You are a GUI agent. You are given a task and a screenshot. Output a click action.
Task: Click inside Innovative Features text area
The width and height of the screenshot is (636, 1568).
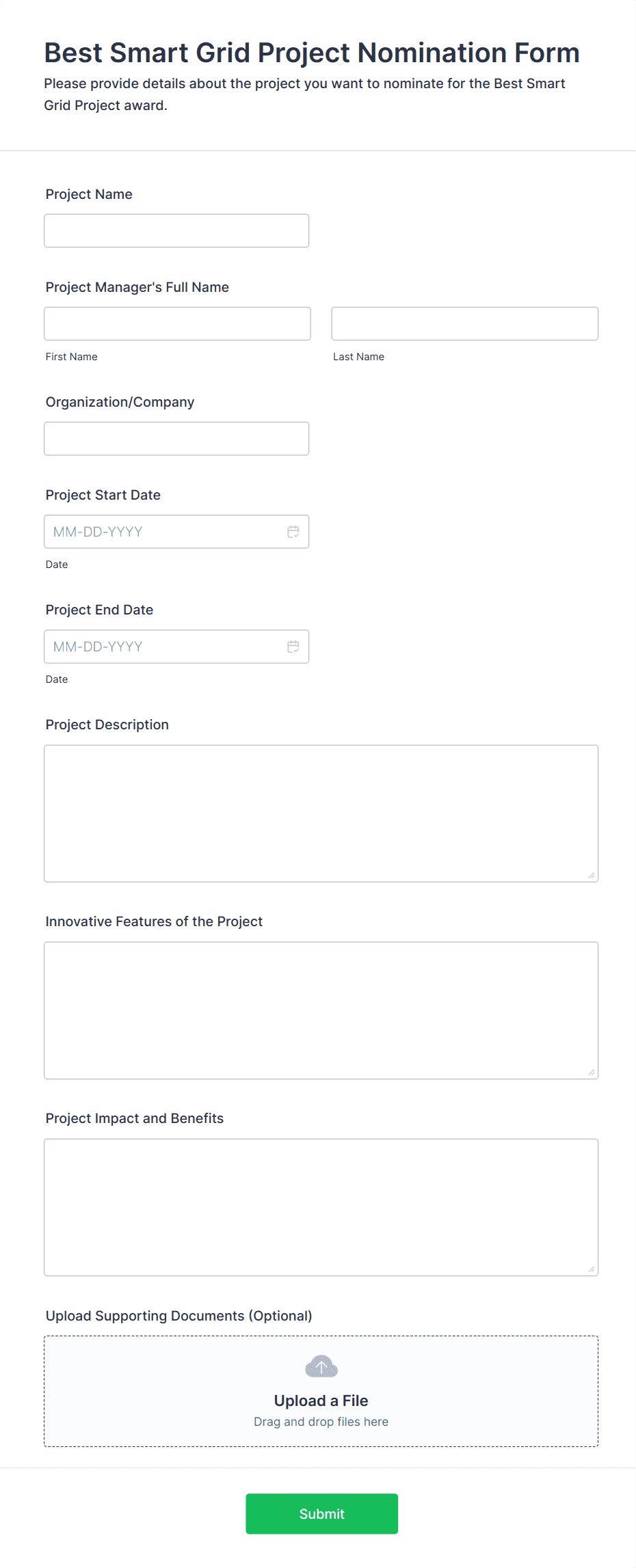tap(321, 1010)
